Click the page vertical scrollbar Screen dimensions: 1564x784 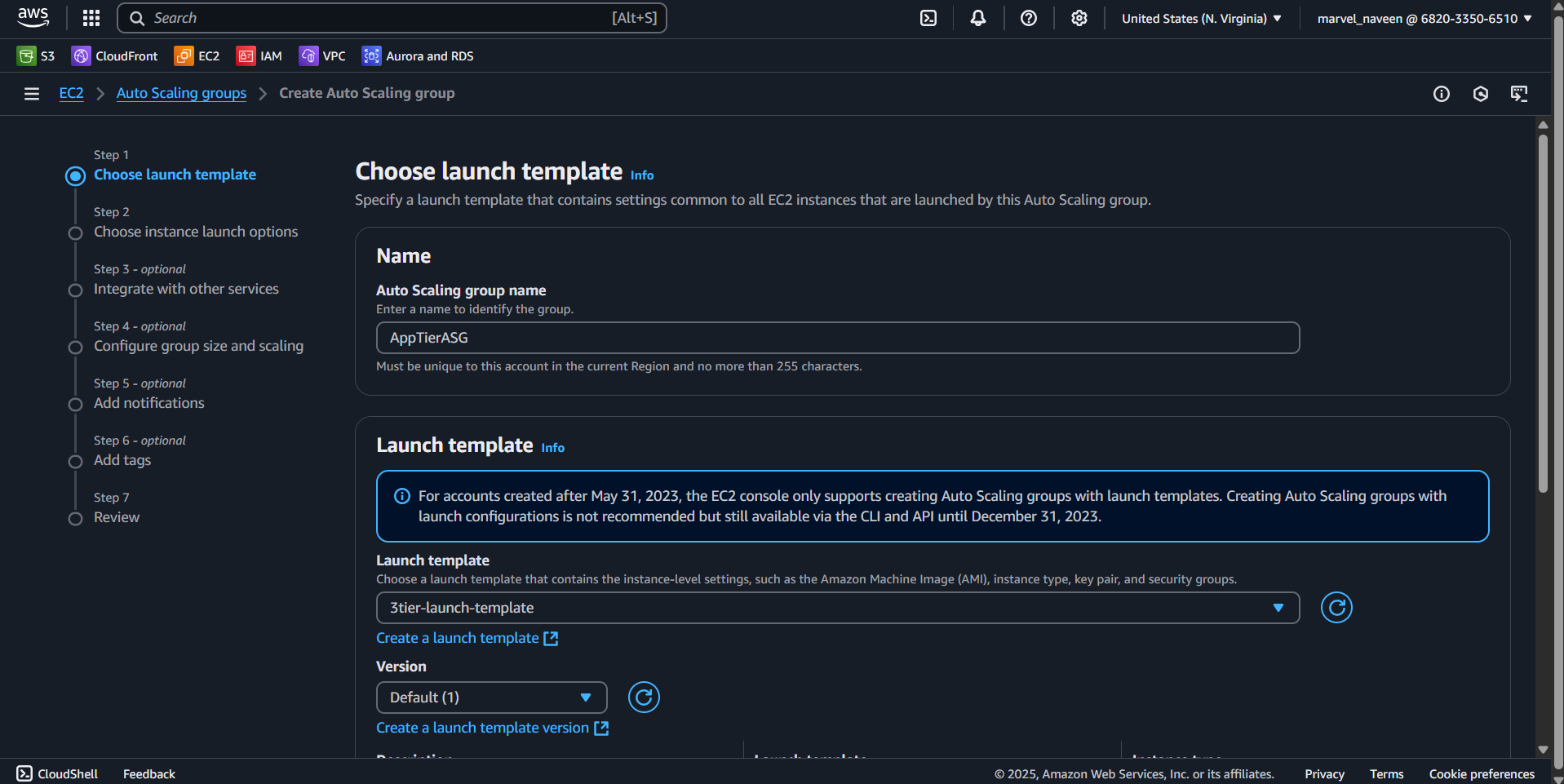[x=1543, y=314]
